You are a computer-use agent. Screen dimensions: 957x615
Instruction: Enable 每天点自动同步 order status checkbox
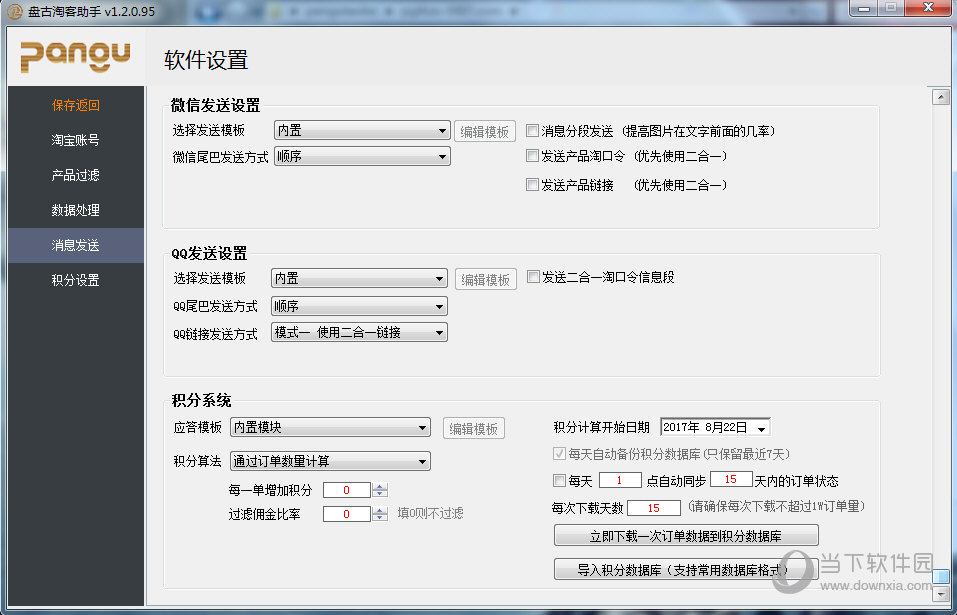point(559,480)
